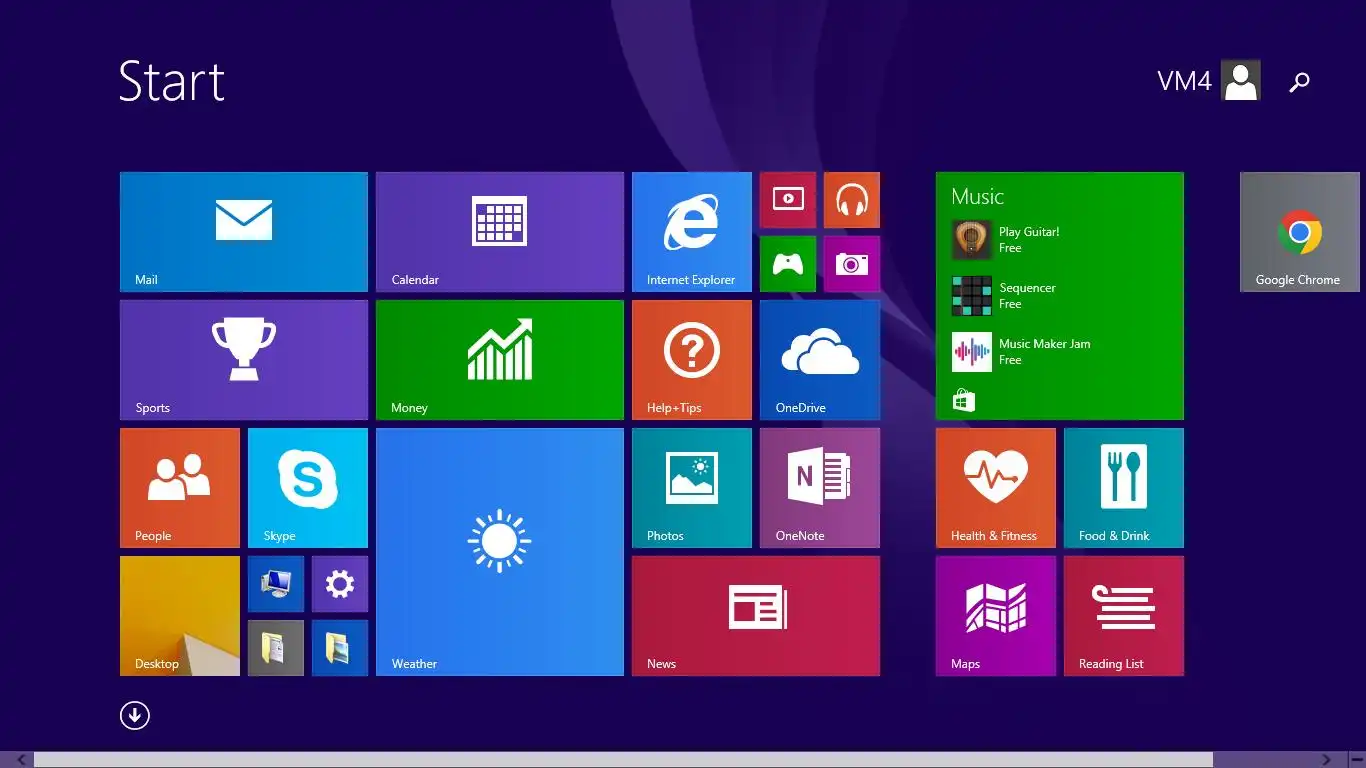Launch the green Xbox Games controller tile
The width and height of the screenshot is (1366, 768).
pos(788,264)
